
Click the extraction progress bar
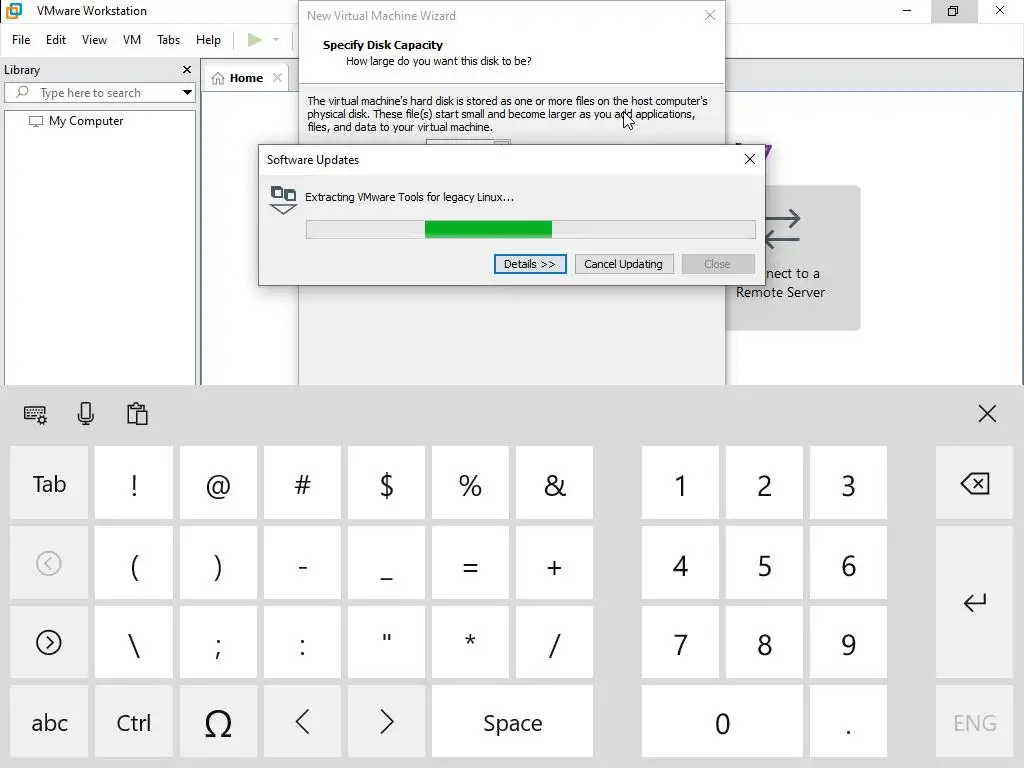(530, 229)
